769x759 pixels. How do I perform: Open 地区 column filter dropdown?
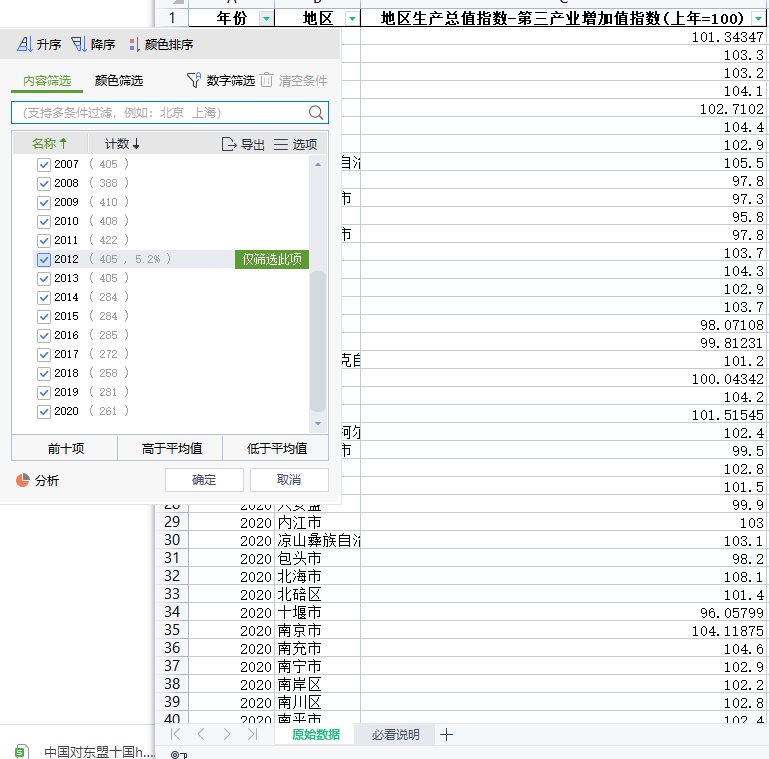352,19
